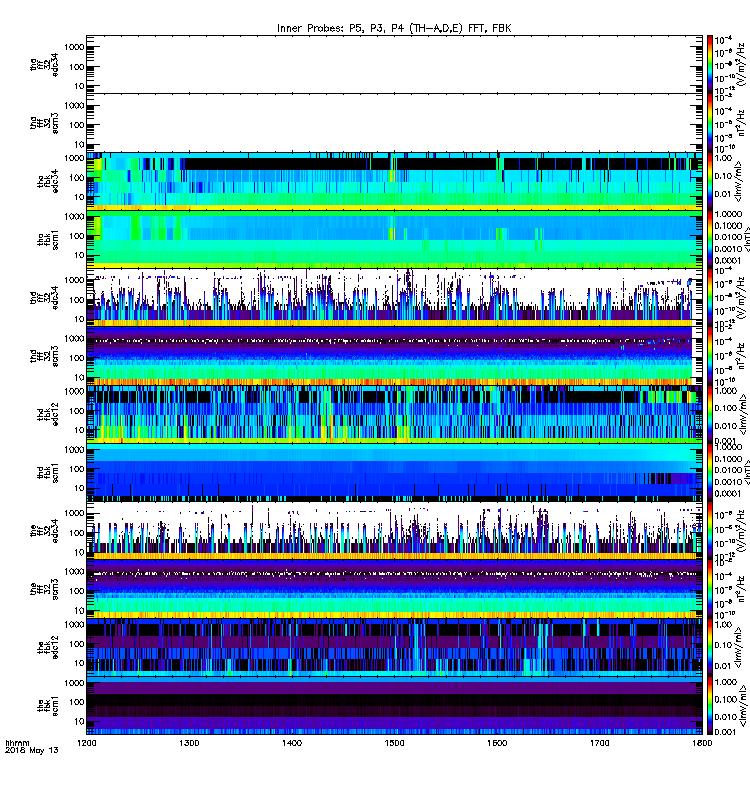This screenshot has height=800, width=750.
Task: Click the '1700' time axis label
Action: (x=599, y=743)
